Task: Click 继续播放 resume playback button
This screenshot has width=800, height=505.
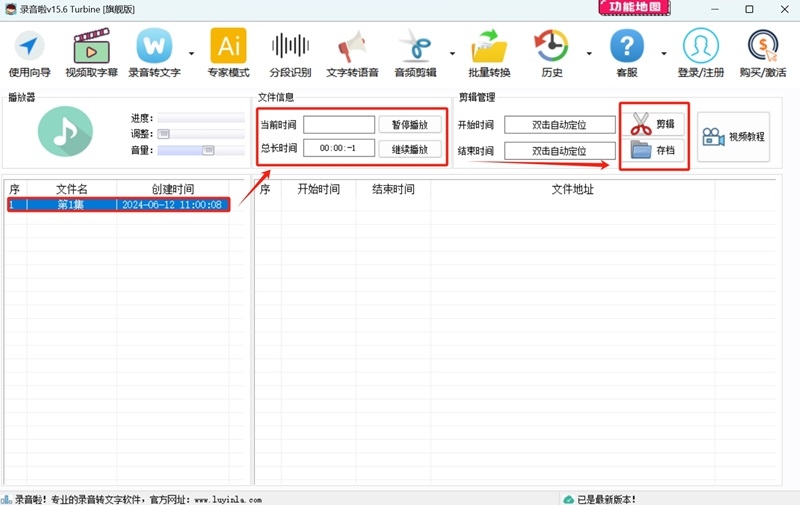Action: pos(410,149)
